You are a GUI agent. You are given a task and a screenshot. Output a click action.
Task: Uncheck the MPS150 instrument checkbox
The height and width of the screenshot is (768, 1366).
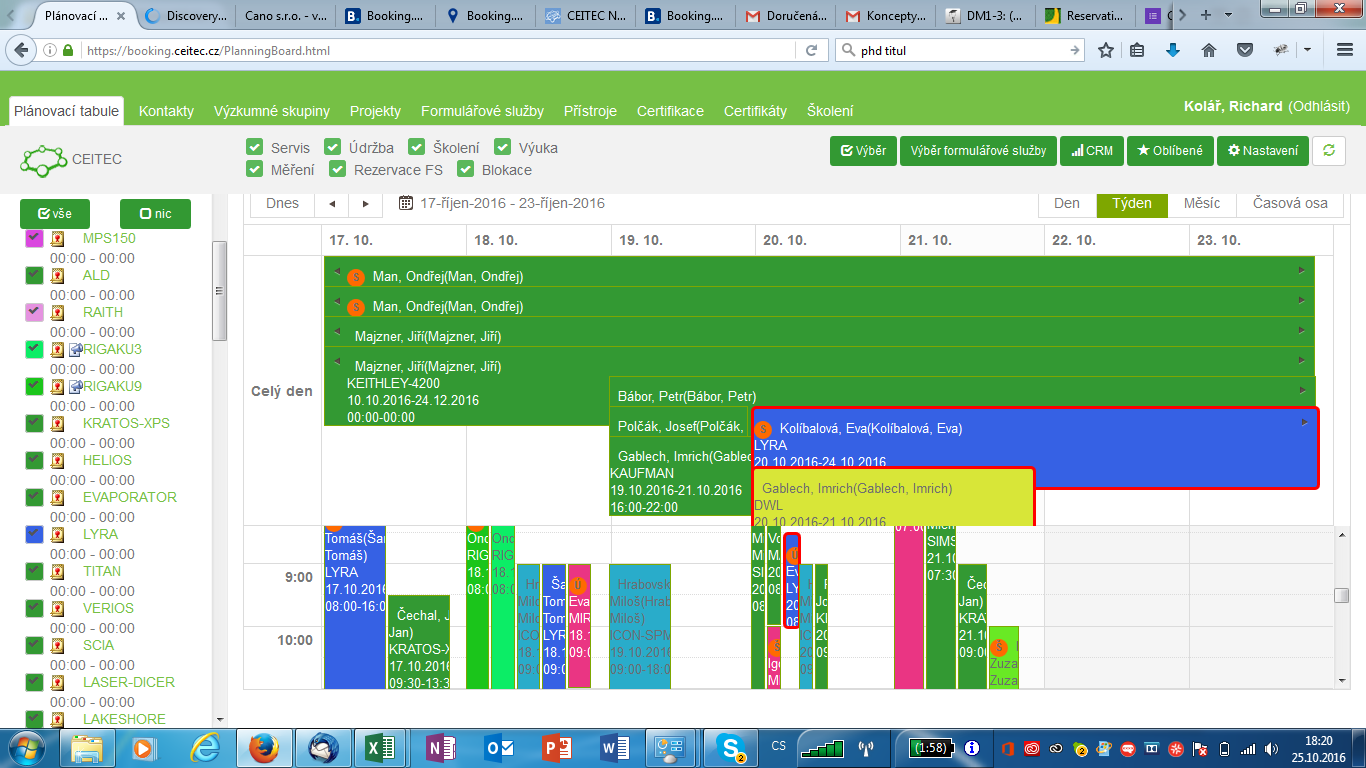34,238
